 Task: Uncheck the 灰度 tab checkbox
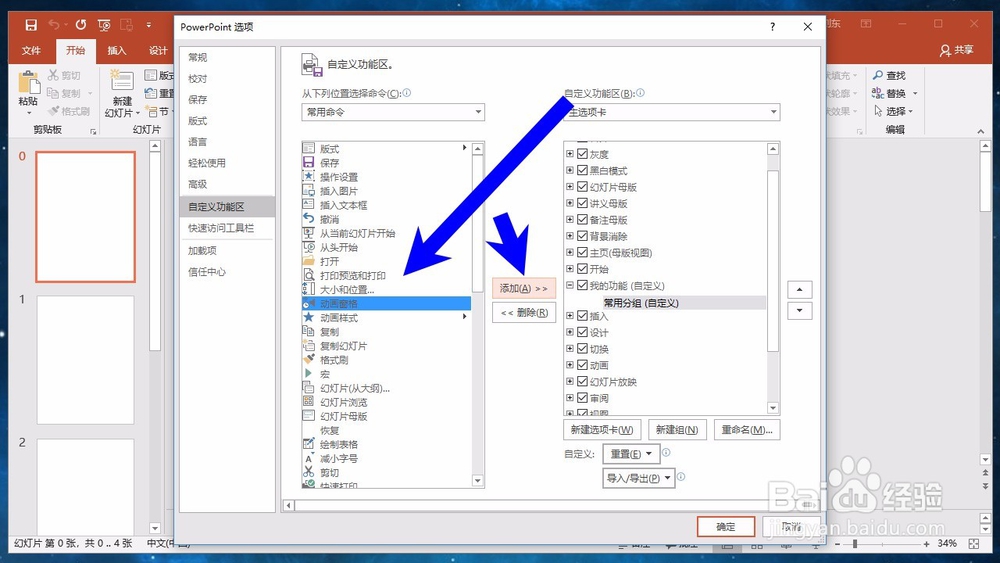pyautogui.click(x=582, y=154)
